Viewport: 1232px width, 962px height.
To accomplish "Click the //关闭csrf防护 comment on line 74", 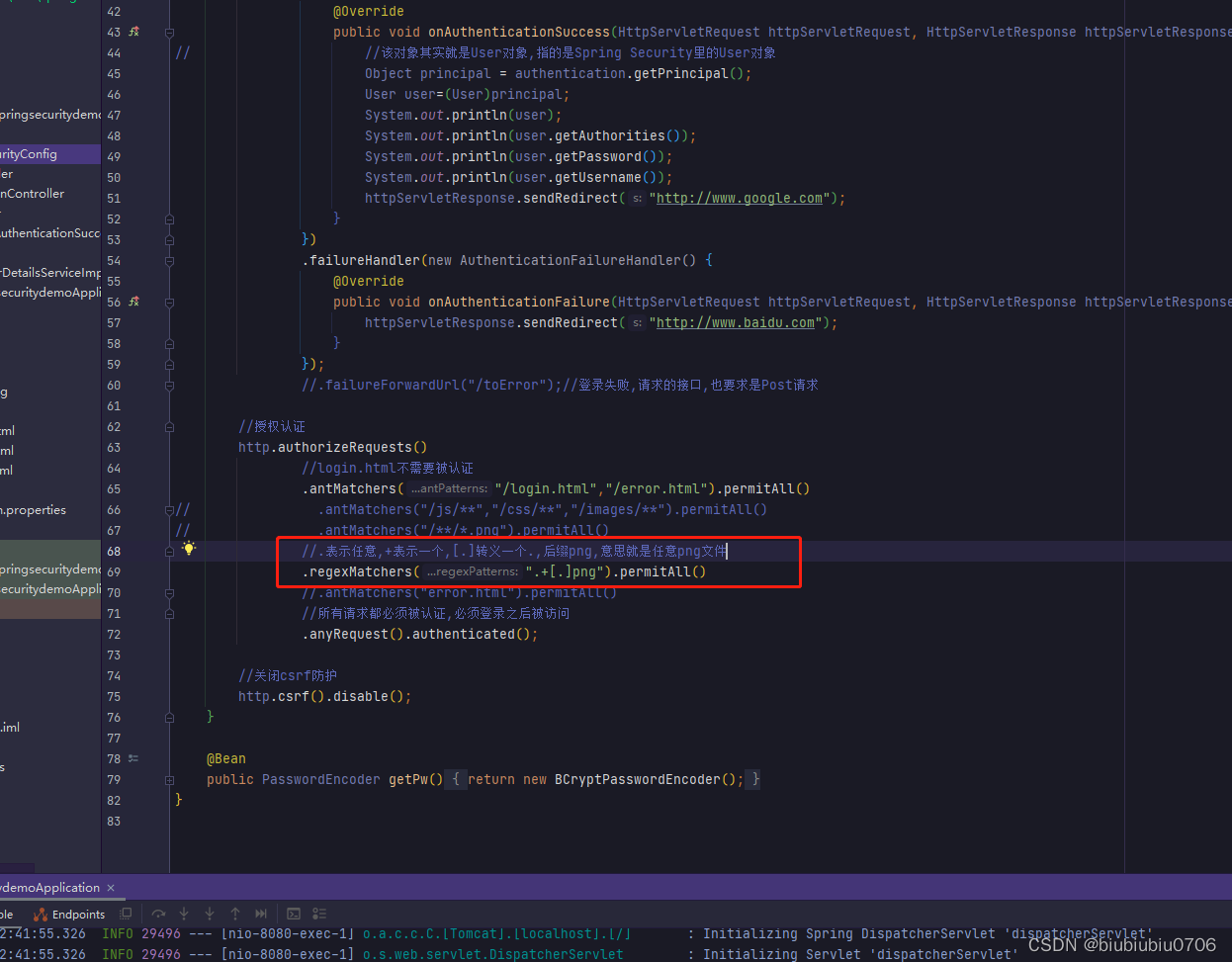I will [x=288, y=675].
